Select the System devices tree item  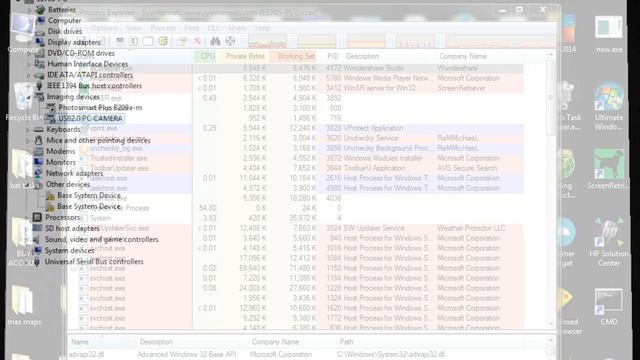tap(69, 250)
